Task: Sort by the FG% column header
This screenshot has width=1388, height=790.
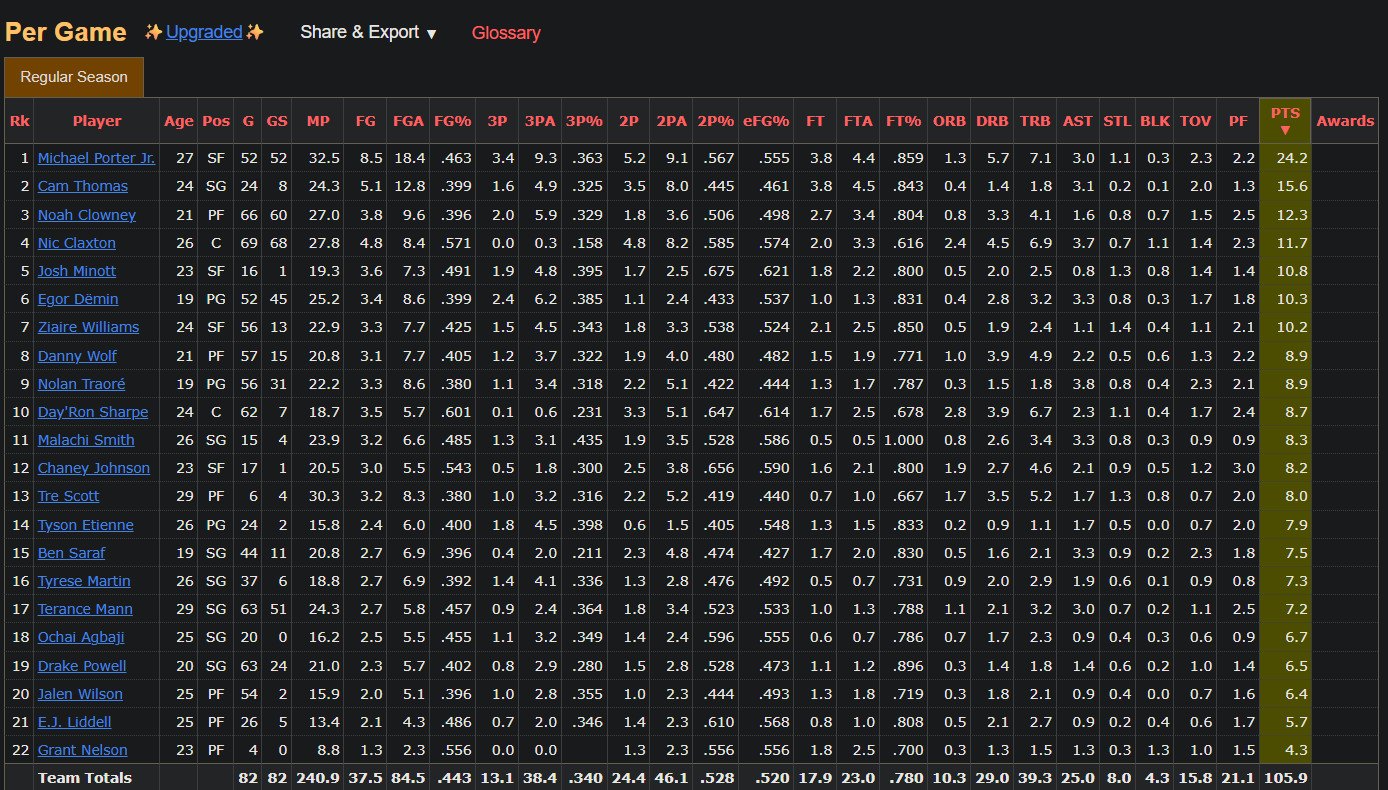Action: click(453, 121)
